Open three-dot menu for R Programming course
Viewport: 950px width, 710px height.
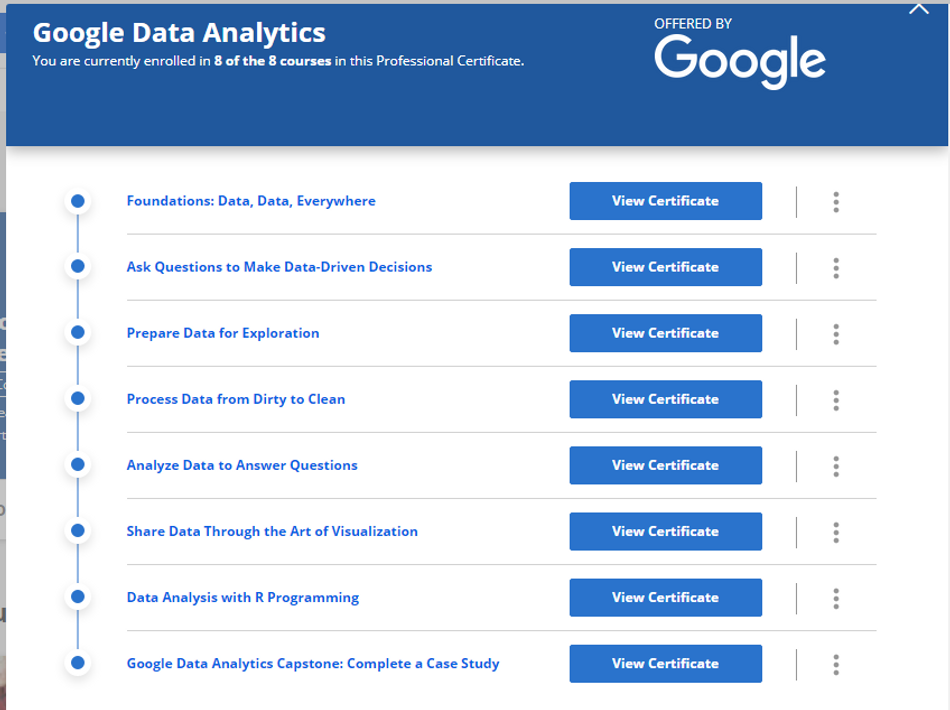click(836, 598)
